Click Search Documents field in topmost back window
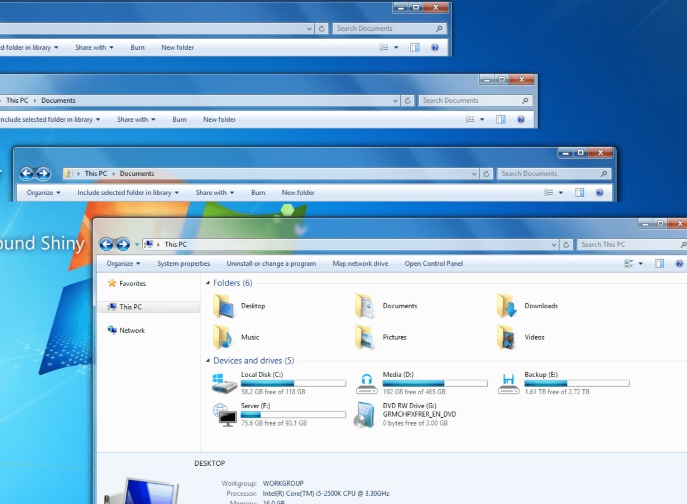Viewport: 687px width, 504px height. coord(390,28)
